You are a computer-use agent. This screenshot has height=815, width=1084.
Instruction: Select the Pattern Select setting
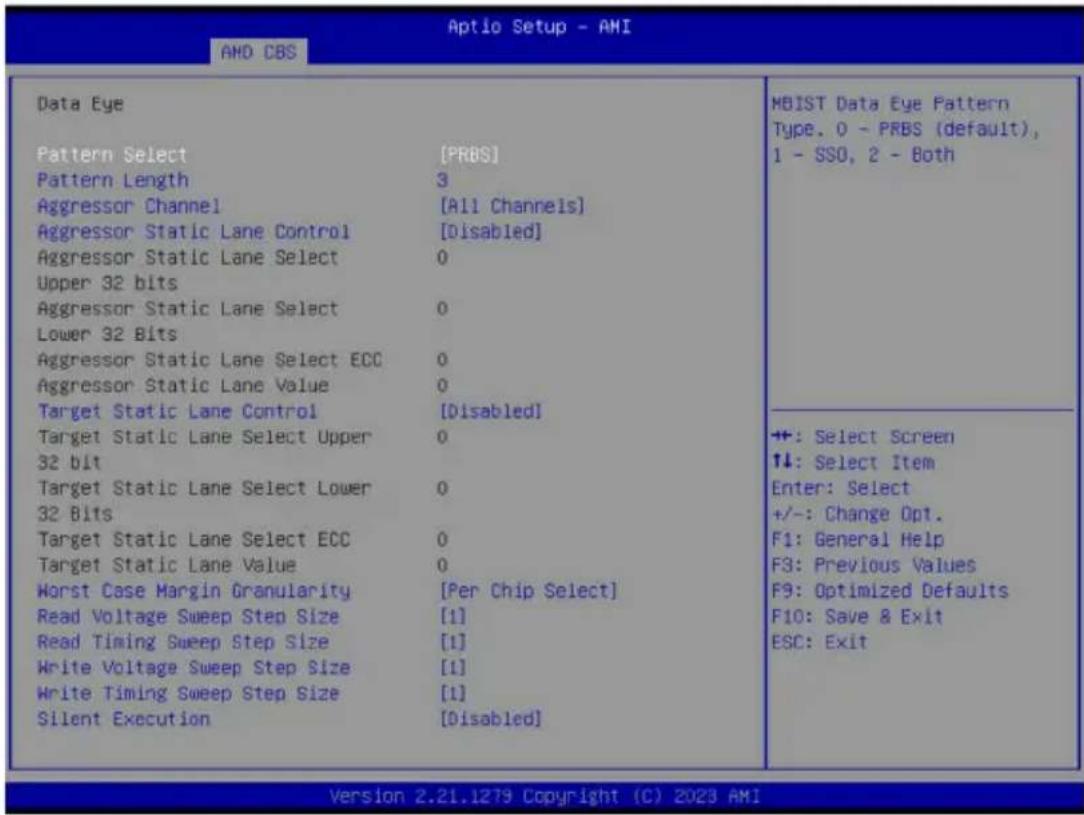111,155
